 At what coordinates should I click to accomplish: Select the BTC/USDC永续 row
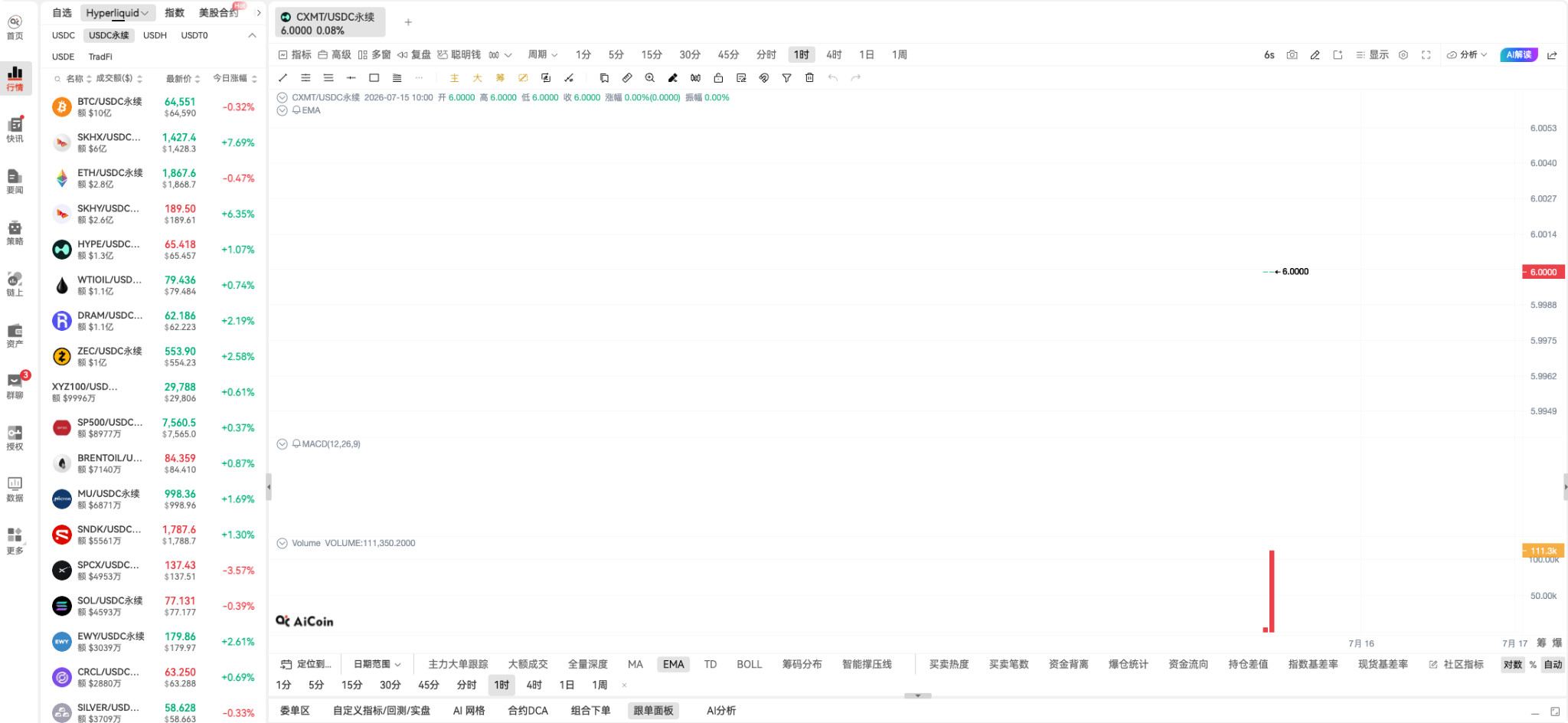(152, 106)
